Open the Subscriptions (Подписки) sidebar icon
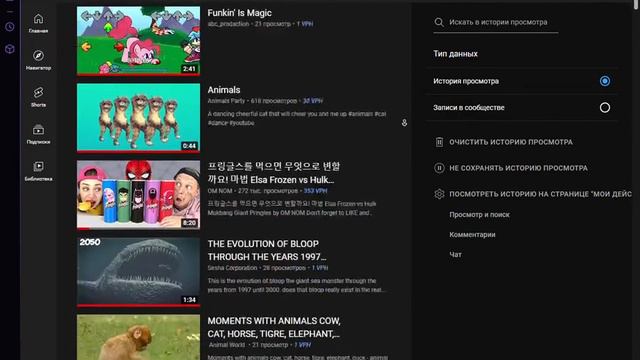This screenshot has height=360, width=640. [x=38, y=134]
